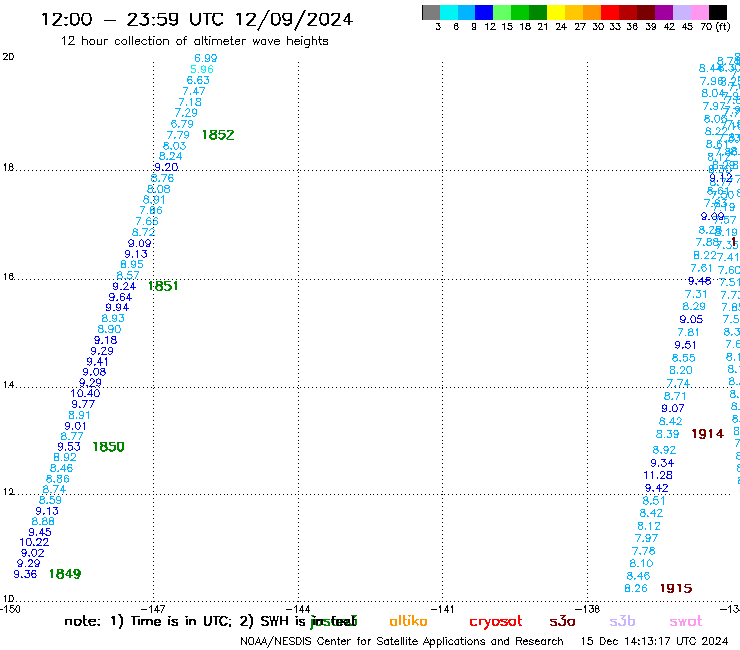
Task: Click the bright red legend swatch
Action: 610,12
